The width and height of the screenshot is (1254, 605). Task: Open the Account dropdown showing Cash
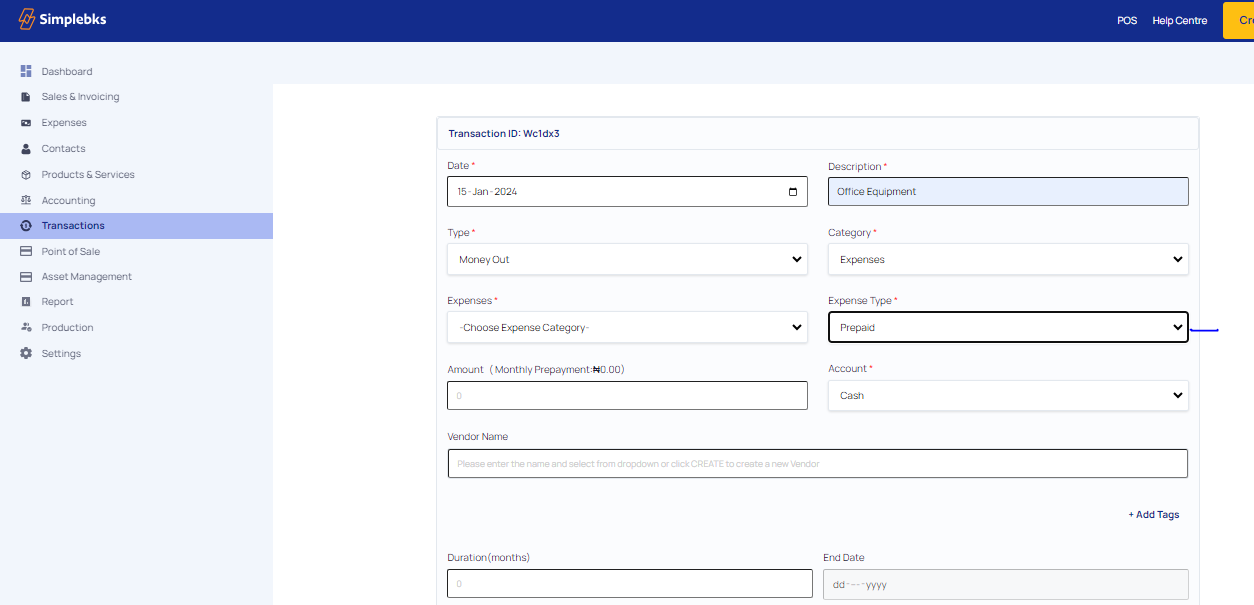pos(1008,396)
